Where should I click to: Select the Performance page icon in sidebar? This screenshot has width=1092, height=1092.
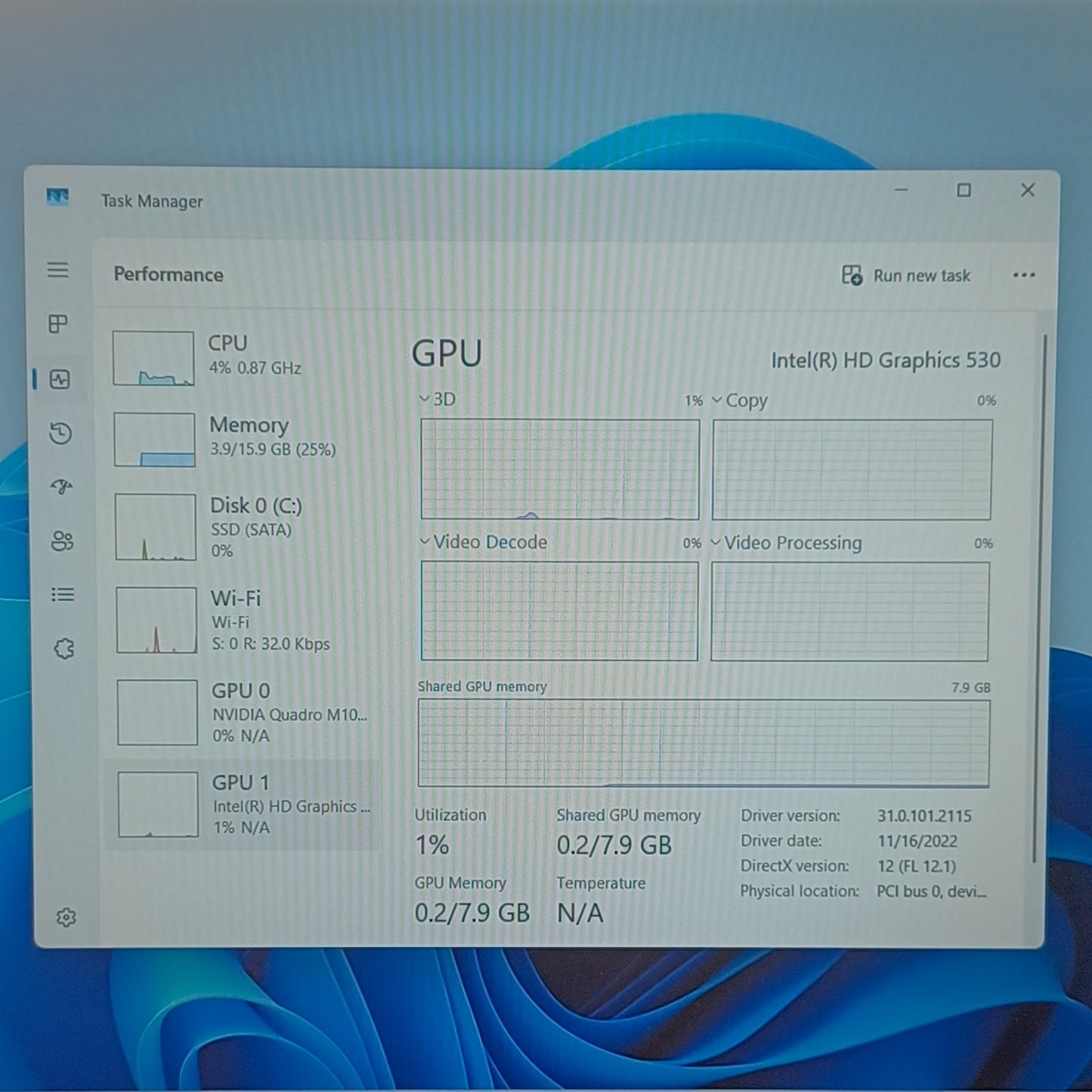(x=60, y=379)
